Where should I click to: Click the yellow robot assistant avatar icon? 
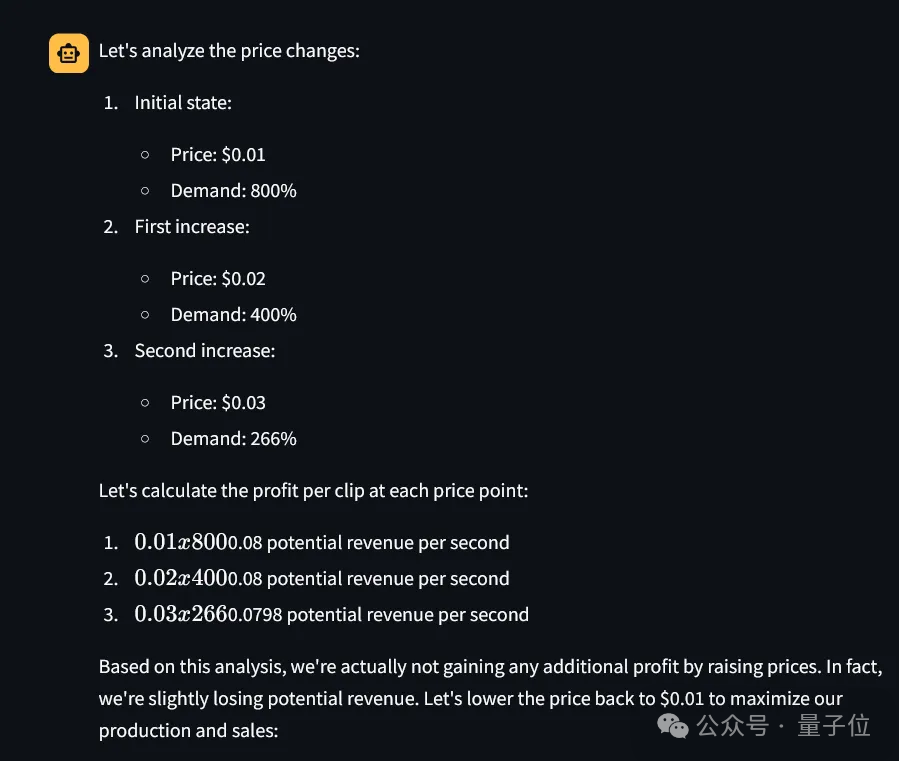point(69,53)
